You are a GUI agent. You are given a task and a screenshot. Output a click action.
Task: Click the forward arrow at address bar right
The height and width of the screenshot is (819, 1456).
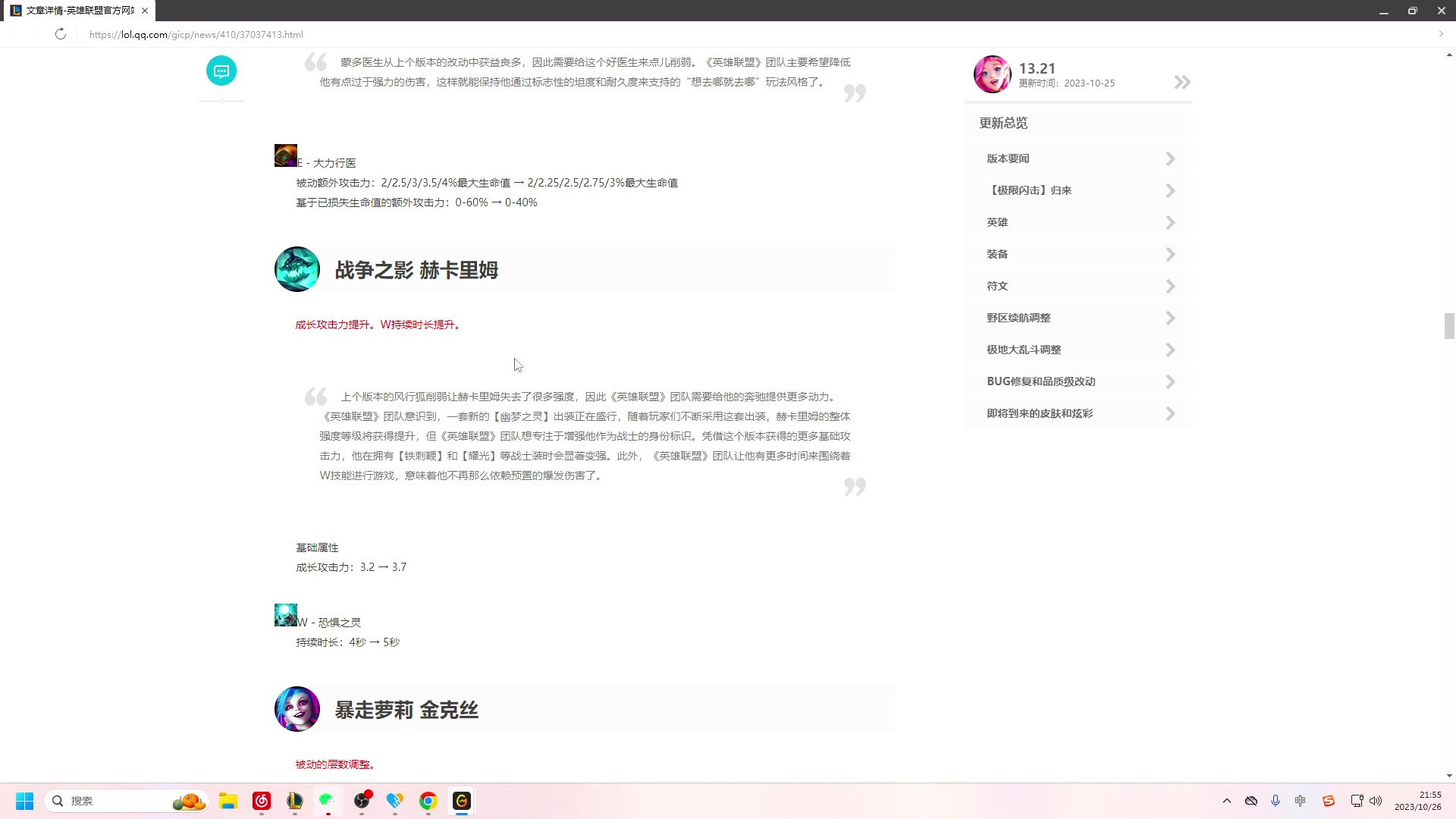coord(1441,34)
